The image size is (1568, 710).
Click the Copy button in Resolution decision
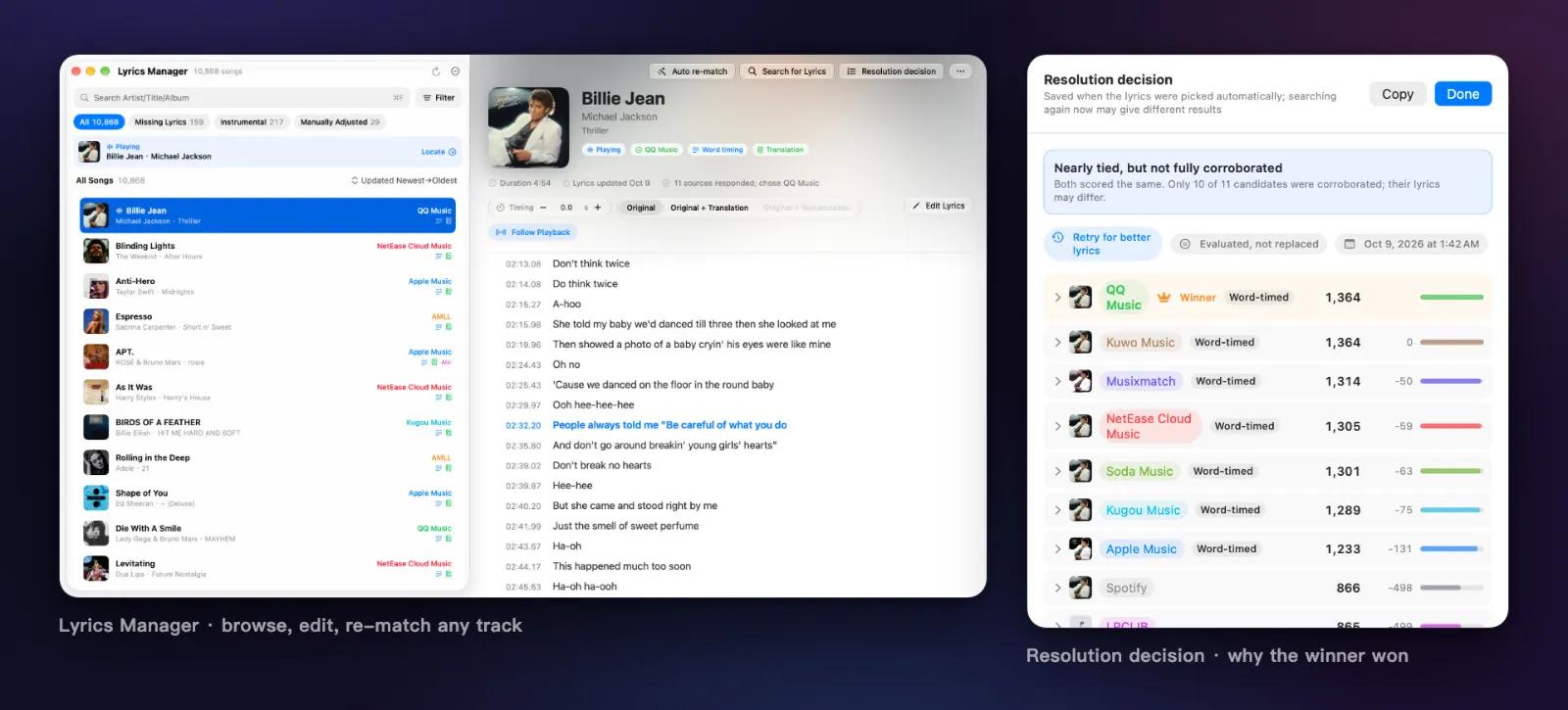pyautogui.click(x=1397, y=94)
